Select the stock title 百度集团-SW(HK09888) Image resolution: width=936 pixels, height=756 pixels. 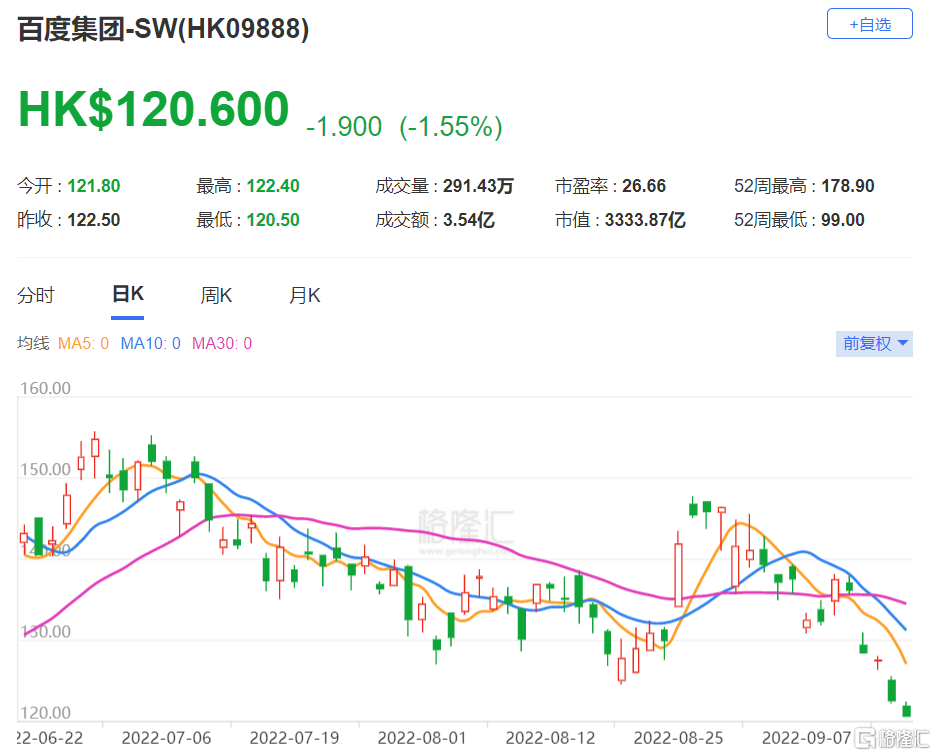162,30
